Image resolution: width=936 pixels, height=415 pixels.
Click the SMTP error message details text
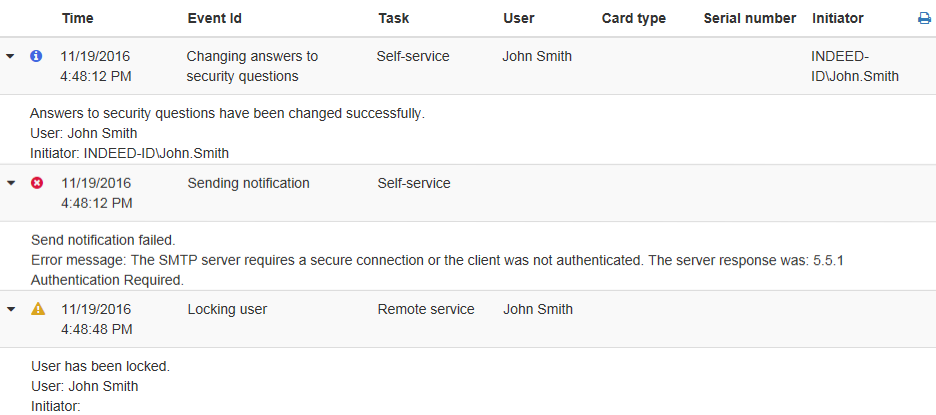tap(437, 270)
